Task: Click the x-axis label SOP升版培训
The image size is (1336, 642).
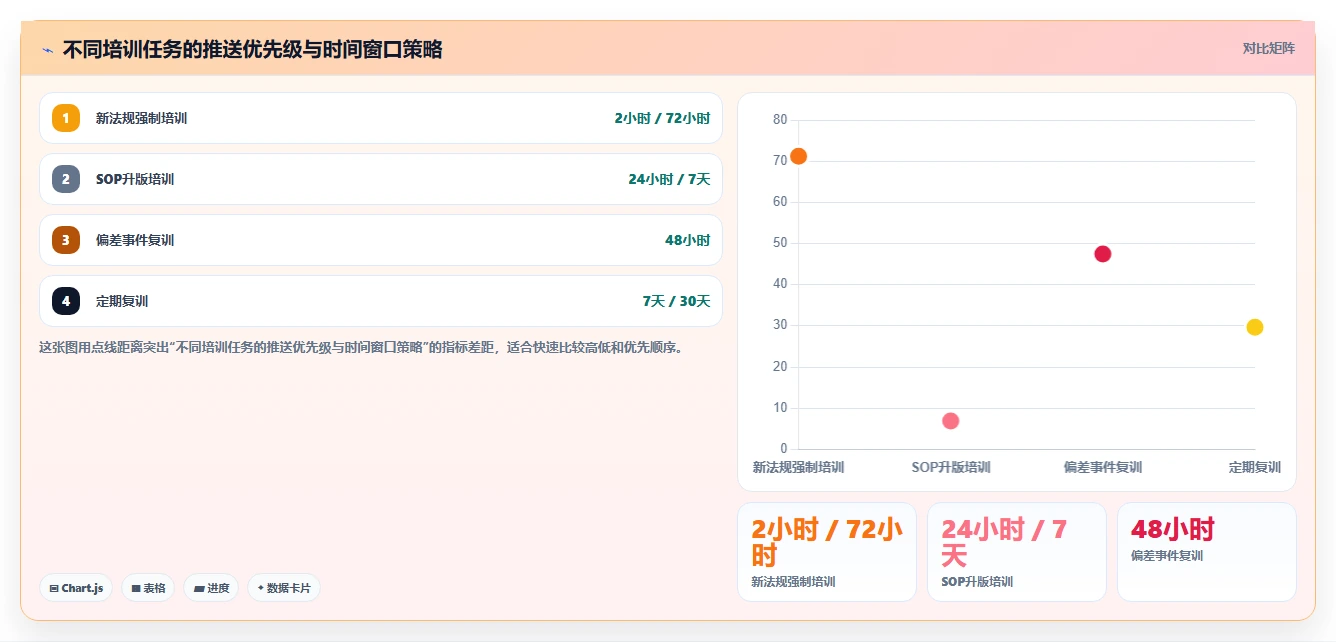Action: pyautogui.click(x=950, y=467)
